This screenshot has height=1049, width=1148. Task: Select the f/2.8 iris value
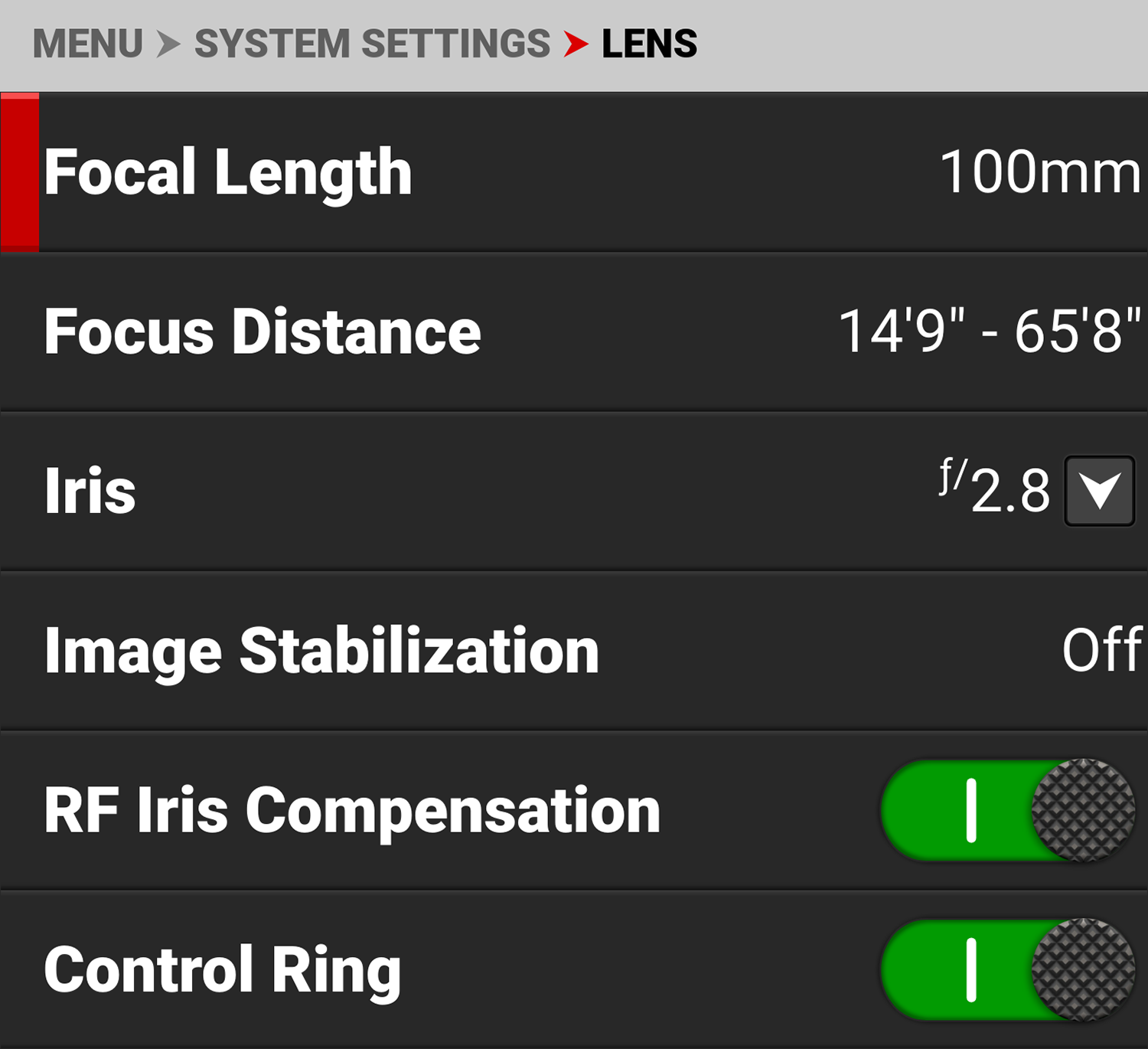pyautogui.click(x=995, y=489)
